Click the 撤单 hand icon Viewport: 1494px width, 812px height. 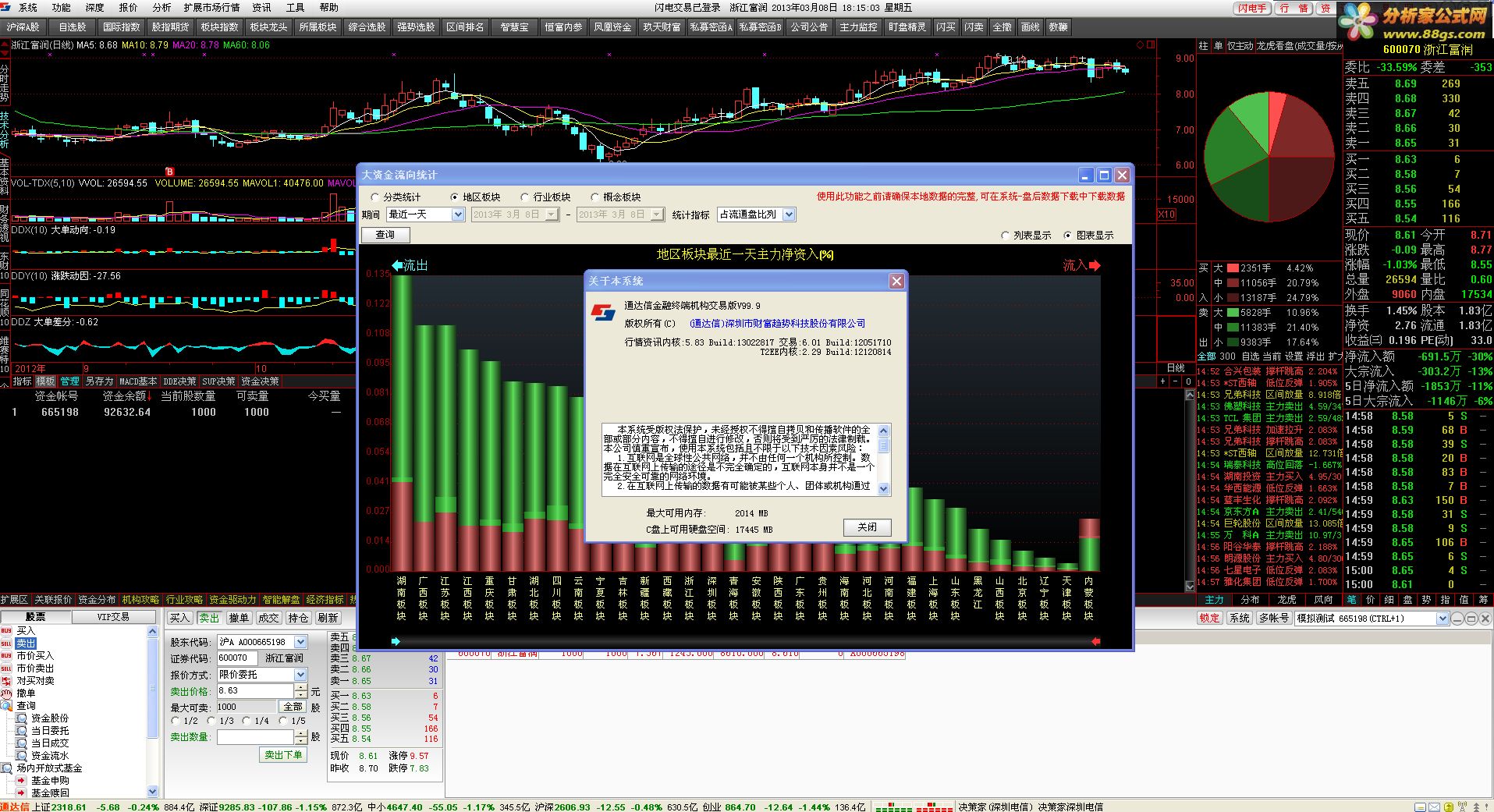point(6,693)
